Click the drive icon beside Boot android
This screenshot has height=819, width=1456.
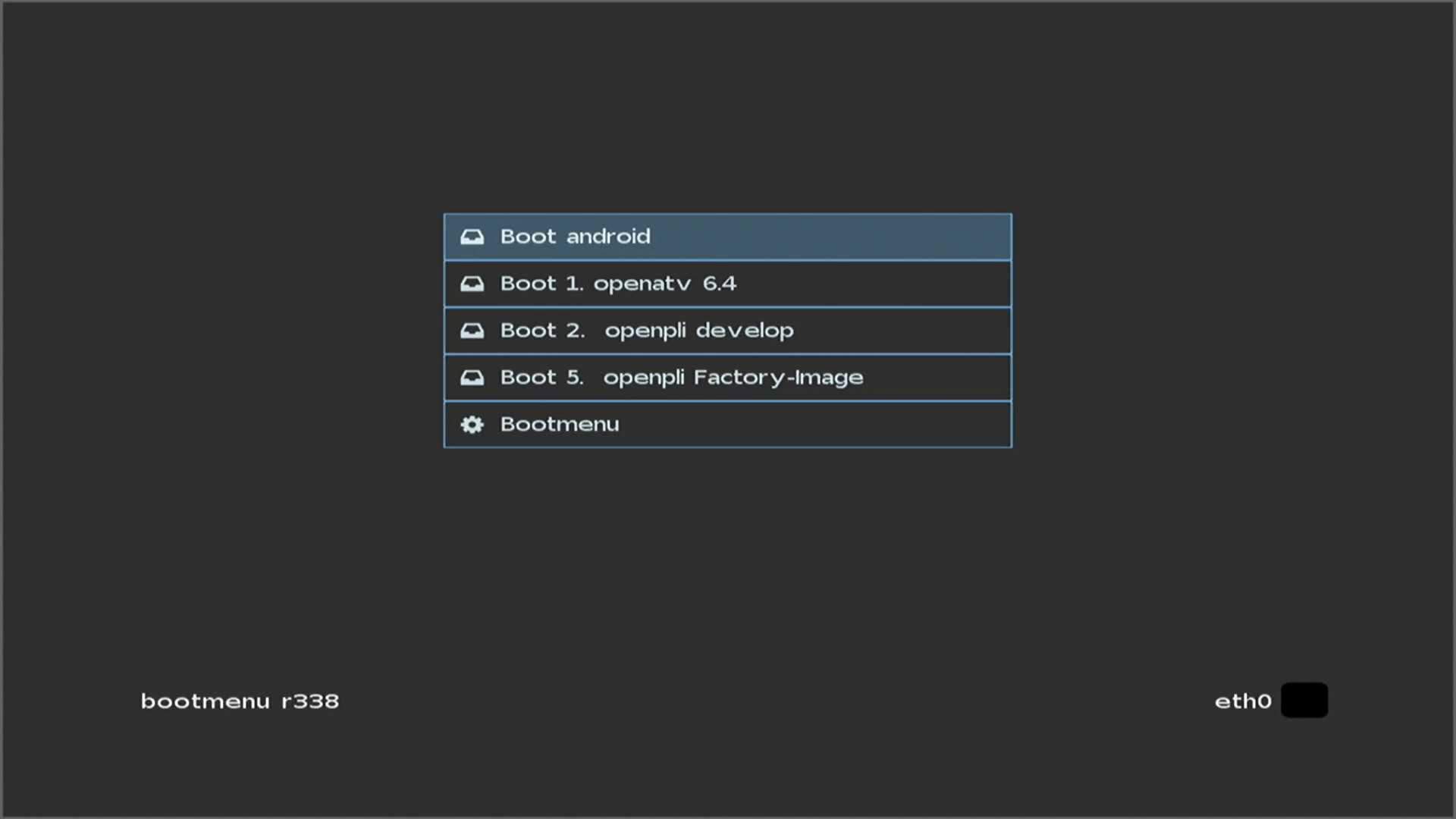(472, 237)
